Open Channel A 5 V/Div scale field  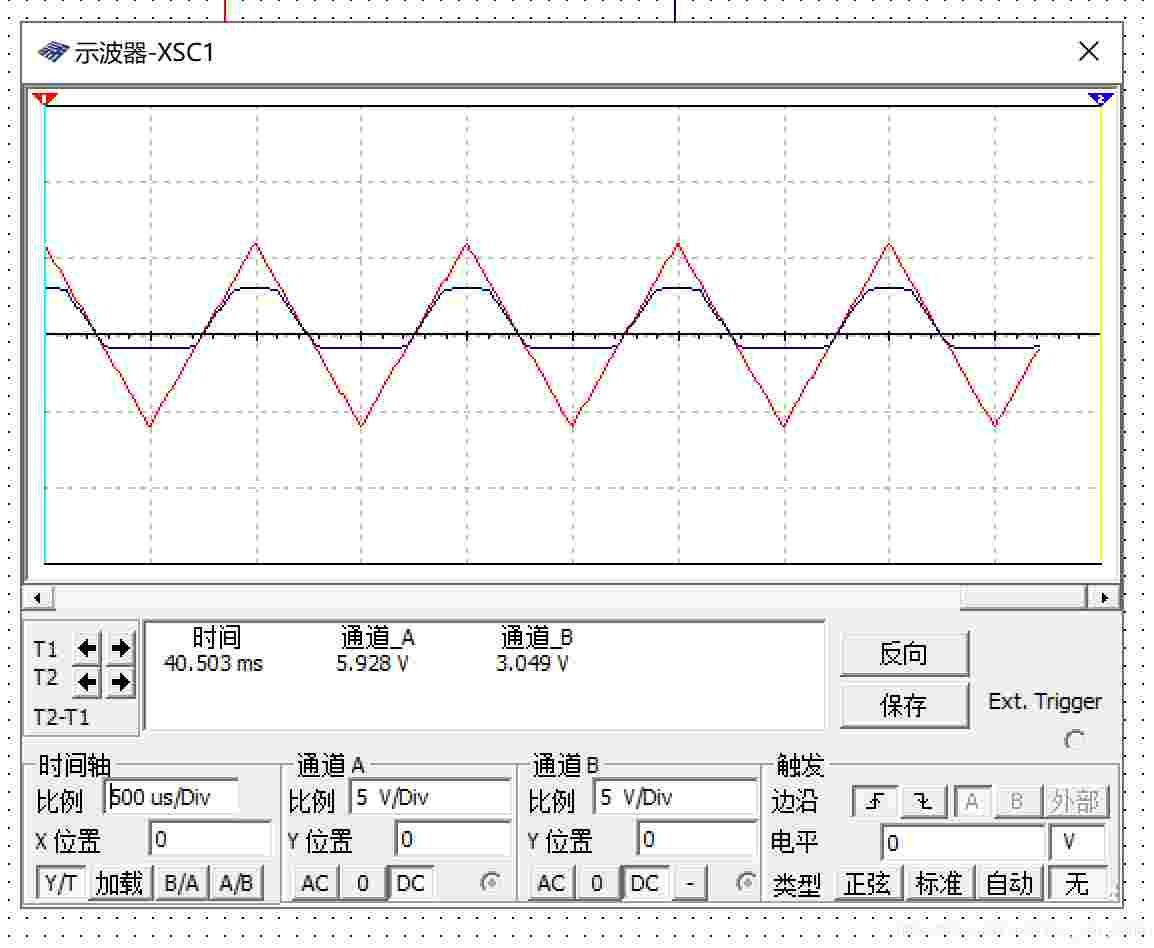coord(431,797)
